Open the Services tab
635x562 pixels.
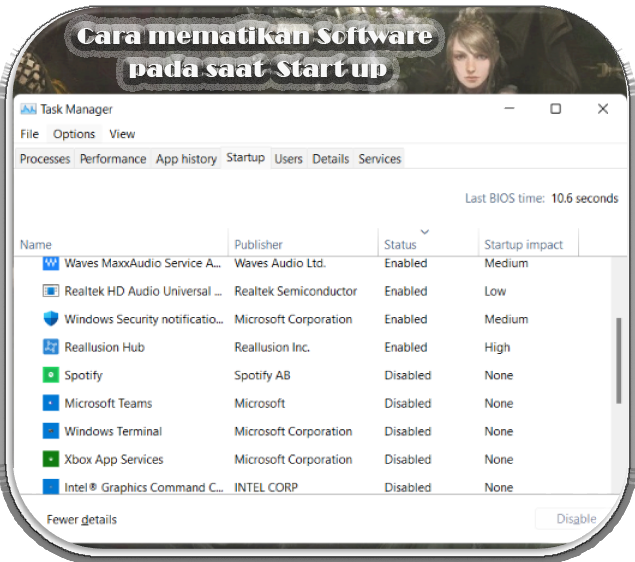[x=379, y=159]
